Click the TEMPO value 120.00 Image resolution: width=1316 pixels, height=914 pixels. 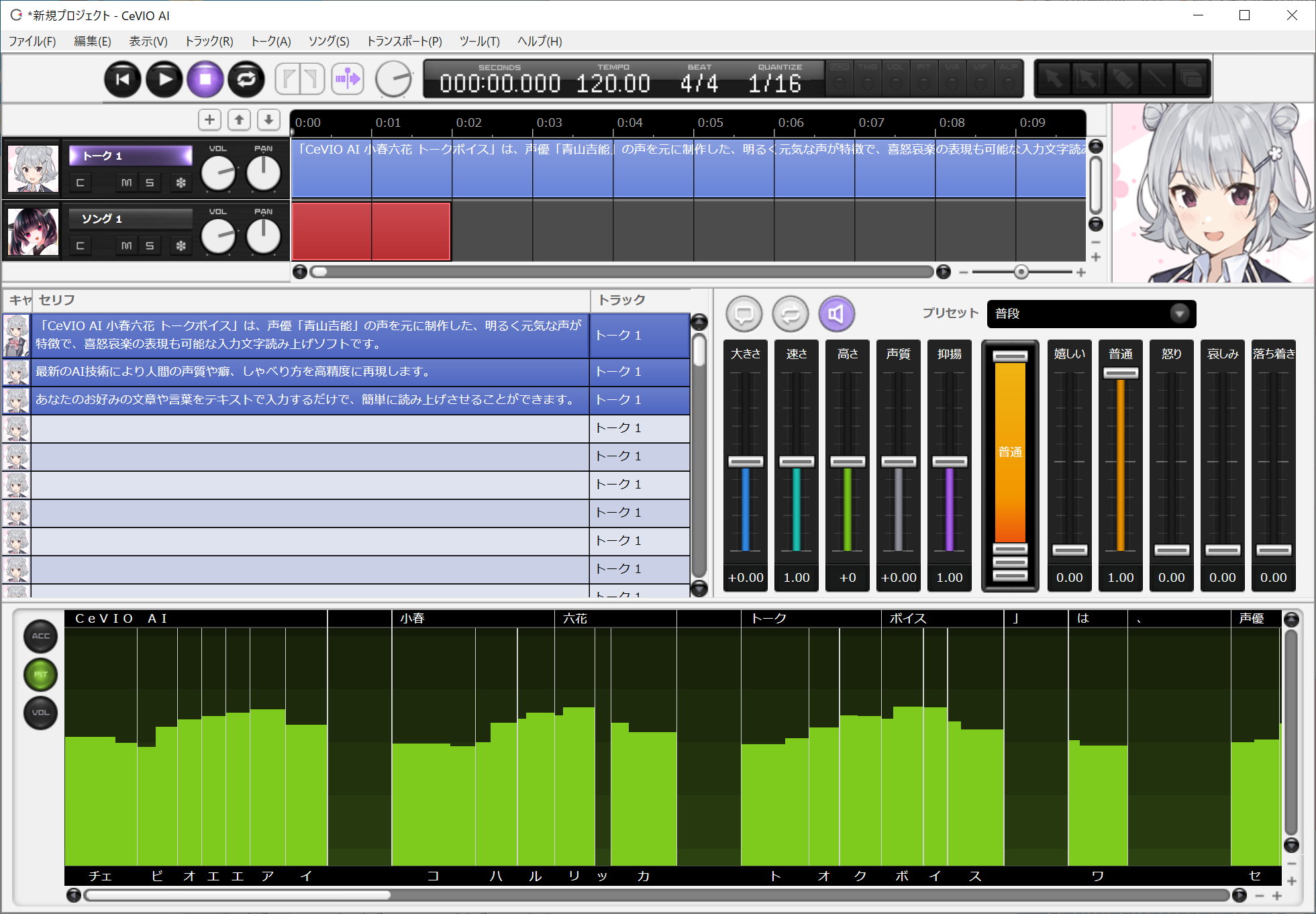[x=613, y=84]
